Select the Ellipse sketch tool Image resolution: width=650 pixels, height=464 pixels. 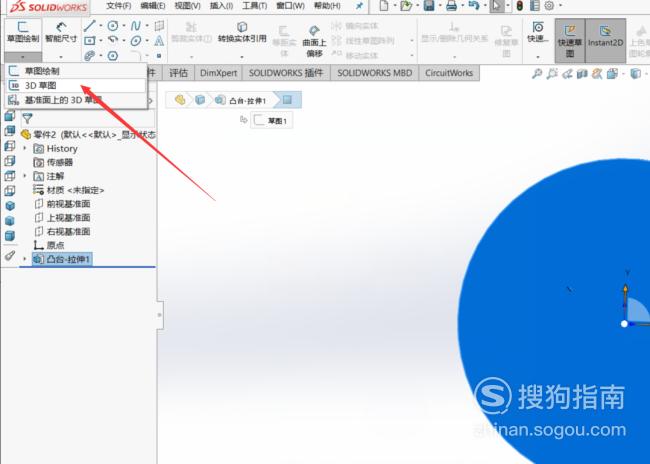136,41
